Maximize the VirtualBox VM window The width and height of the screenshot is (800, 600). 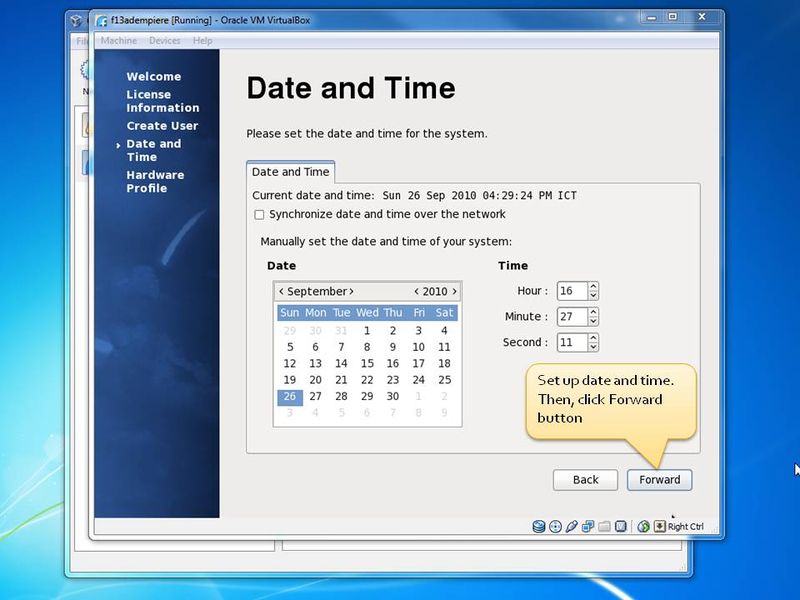pos(673,17)
